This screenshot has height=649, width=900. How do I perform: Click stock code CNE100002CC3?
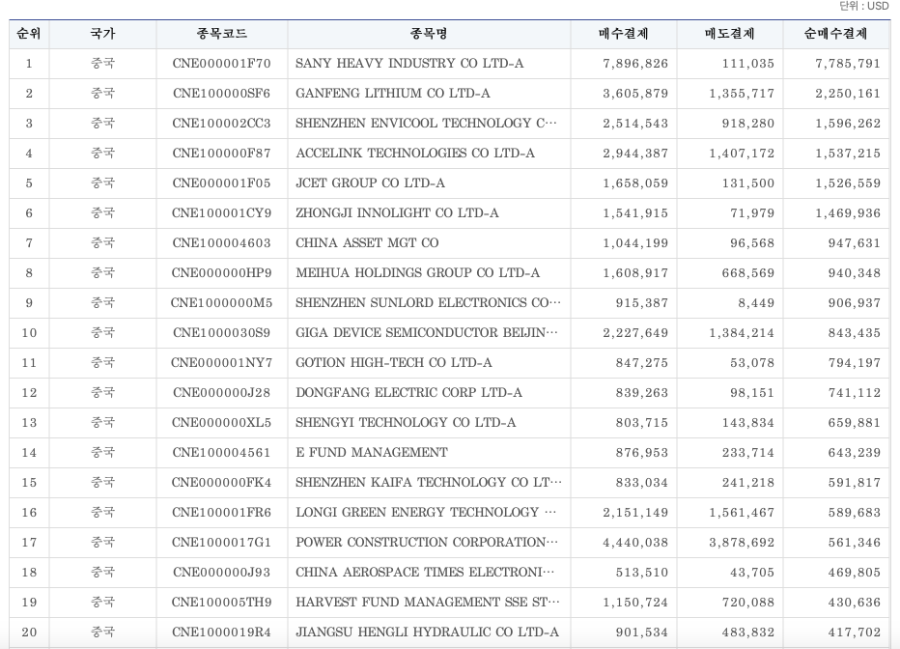[222, 123]
